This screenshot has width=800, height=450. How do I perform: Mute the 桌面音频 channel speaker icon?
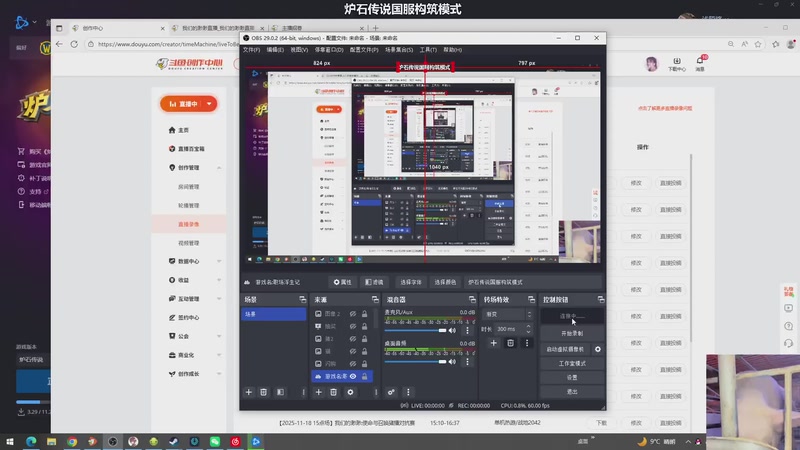pos(452,361)
